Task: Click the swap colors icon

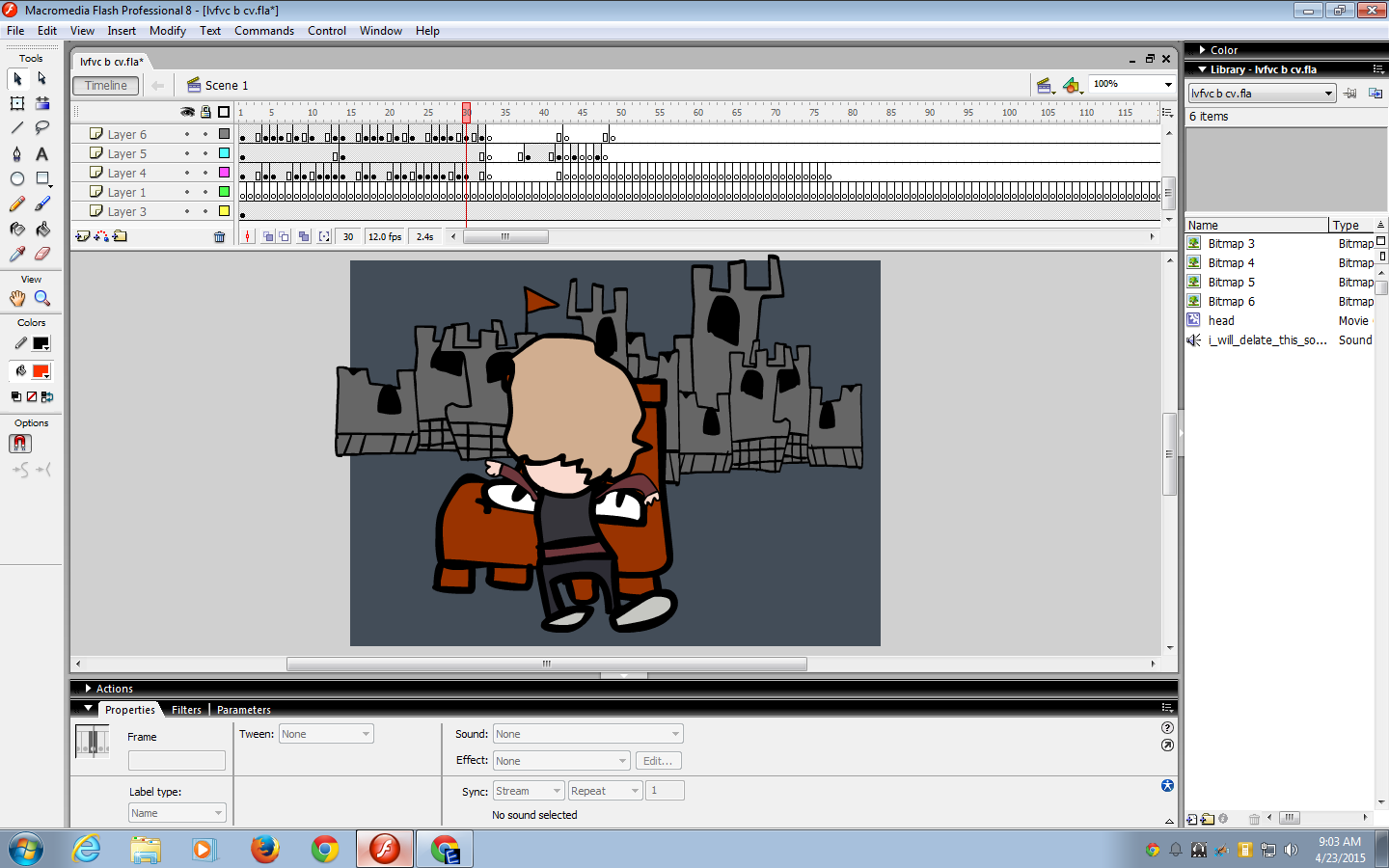Action: pyautogui.click(x=47, y=396)
